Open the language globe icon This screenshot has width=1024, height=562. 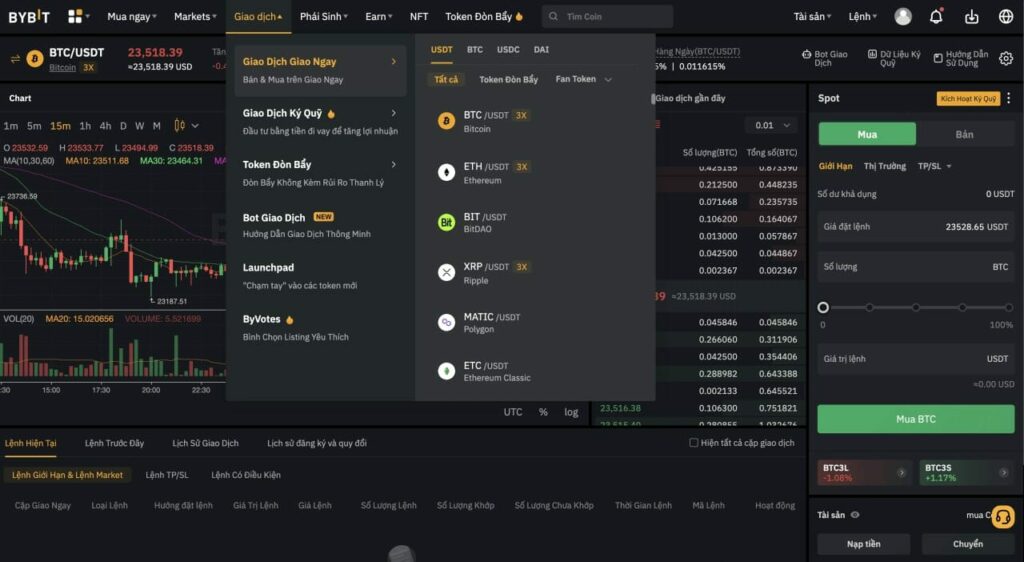pos(1006,16)
